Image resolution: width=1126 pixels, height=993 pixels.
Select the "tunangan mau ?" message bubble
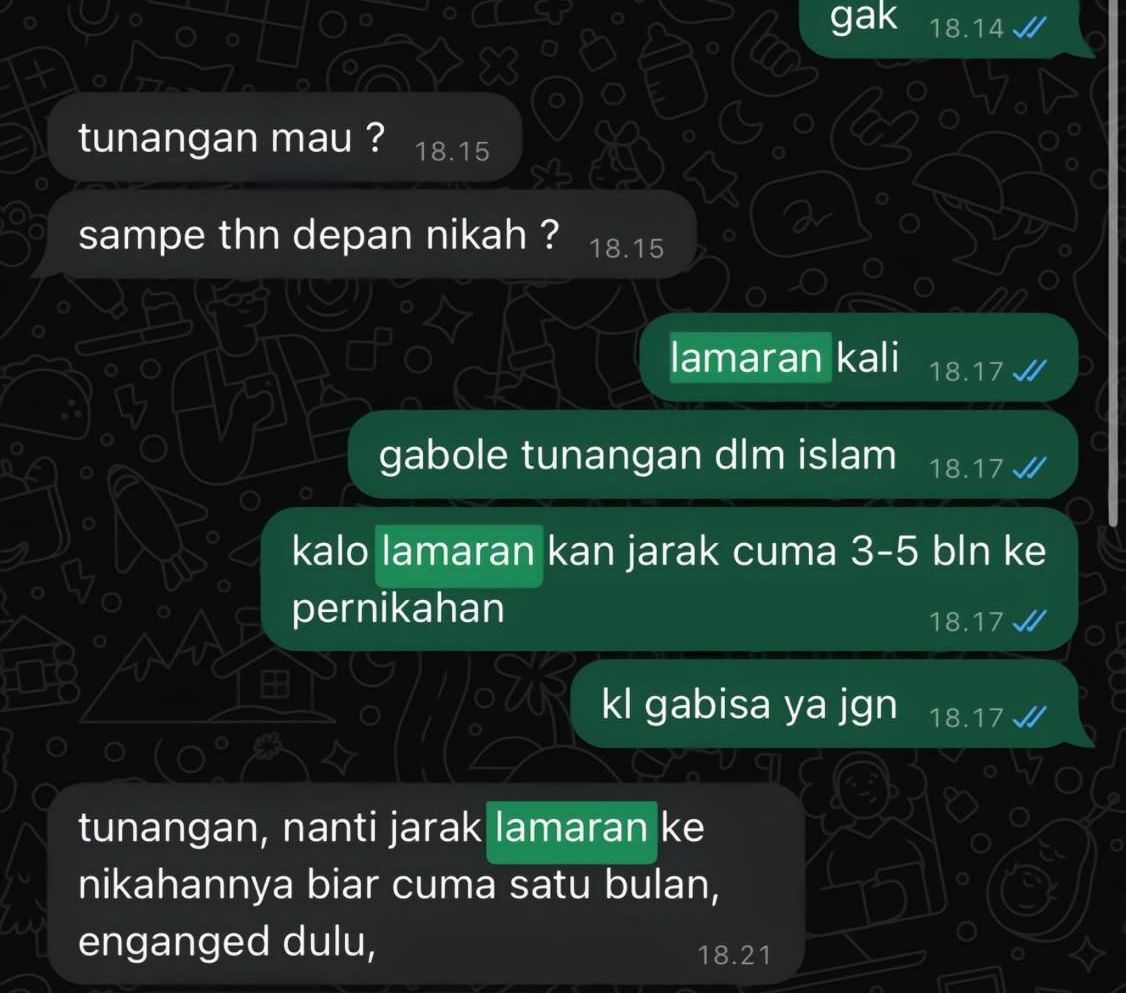pyautogui.click(x=284, y=137)
